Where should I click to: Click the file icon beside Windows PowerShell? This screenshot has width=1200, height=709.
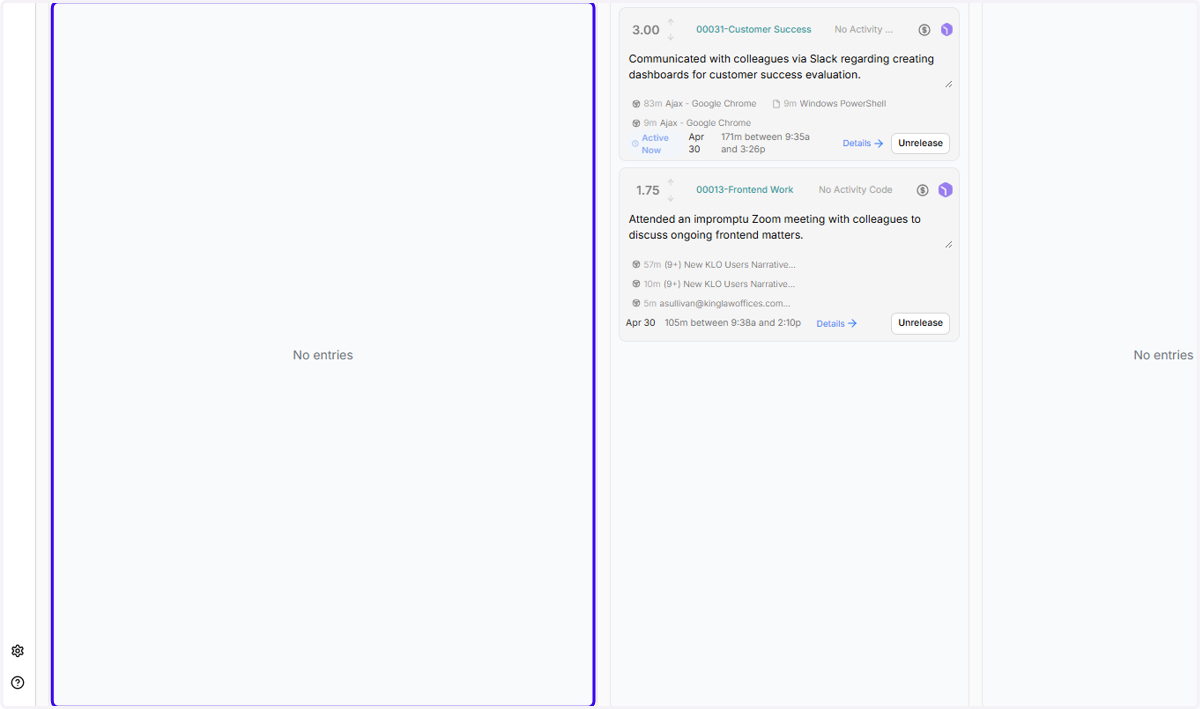777,104
